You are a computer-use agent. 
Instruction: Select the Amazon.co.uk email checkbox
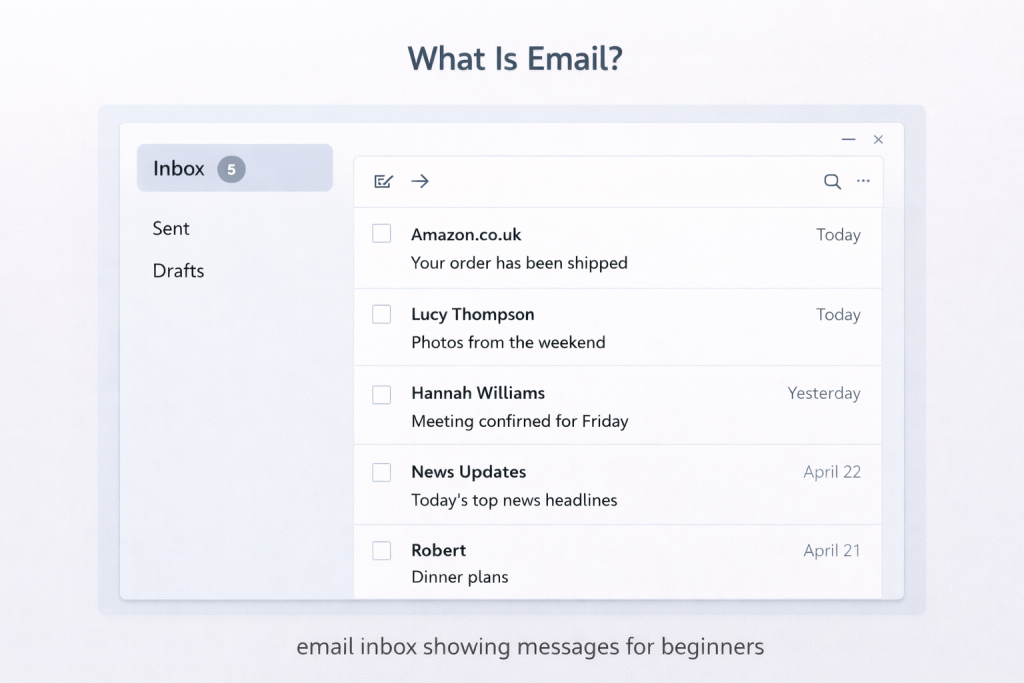pyautogui.click(x=381, y=234)
